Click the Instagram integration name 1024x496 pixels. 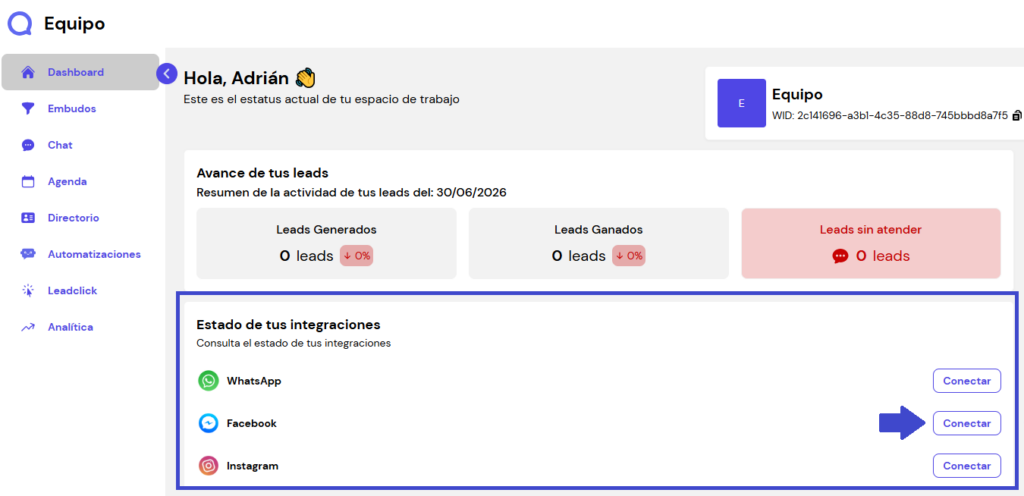pyautogui.click(x=253, y=466)
